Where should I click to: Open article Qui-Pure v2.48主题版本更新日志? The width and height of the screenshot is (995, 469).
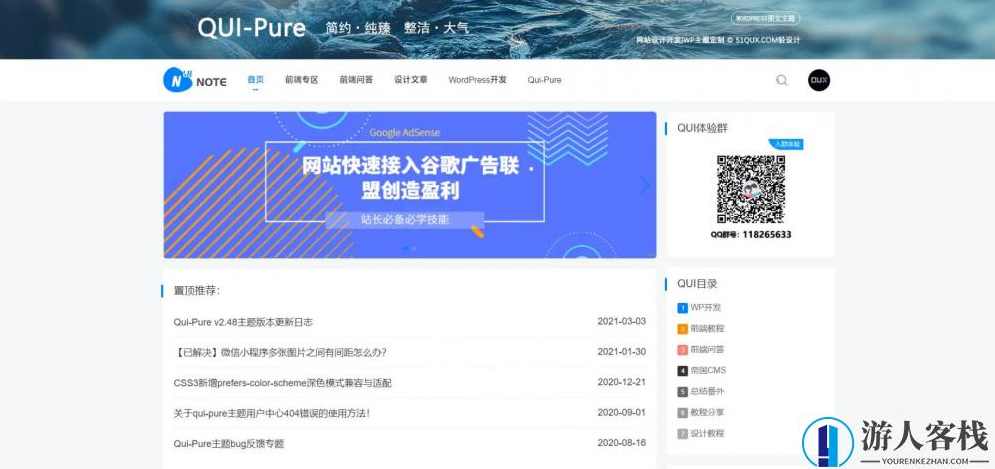243,322
